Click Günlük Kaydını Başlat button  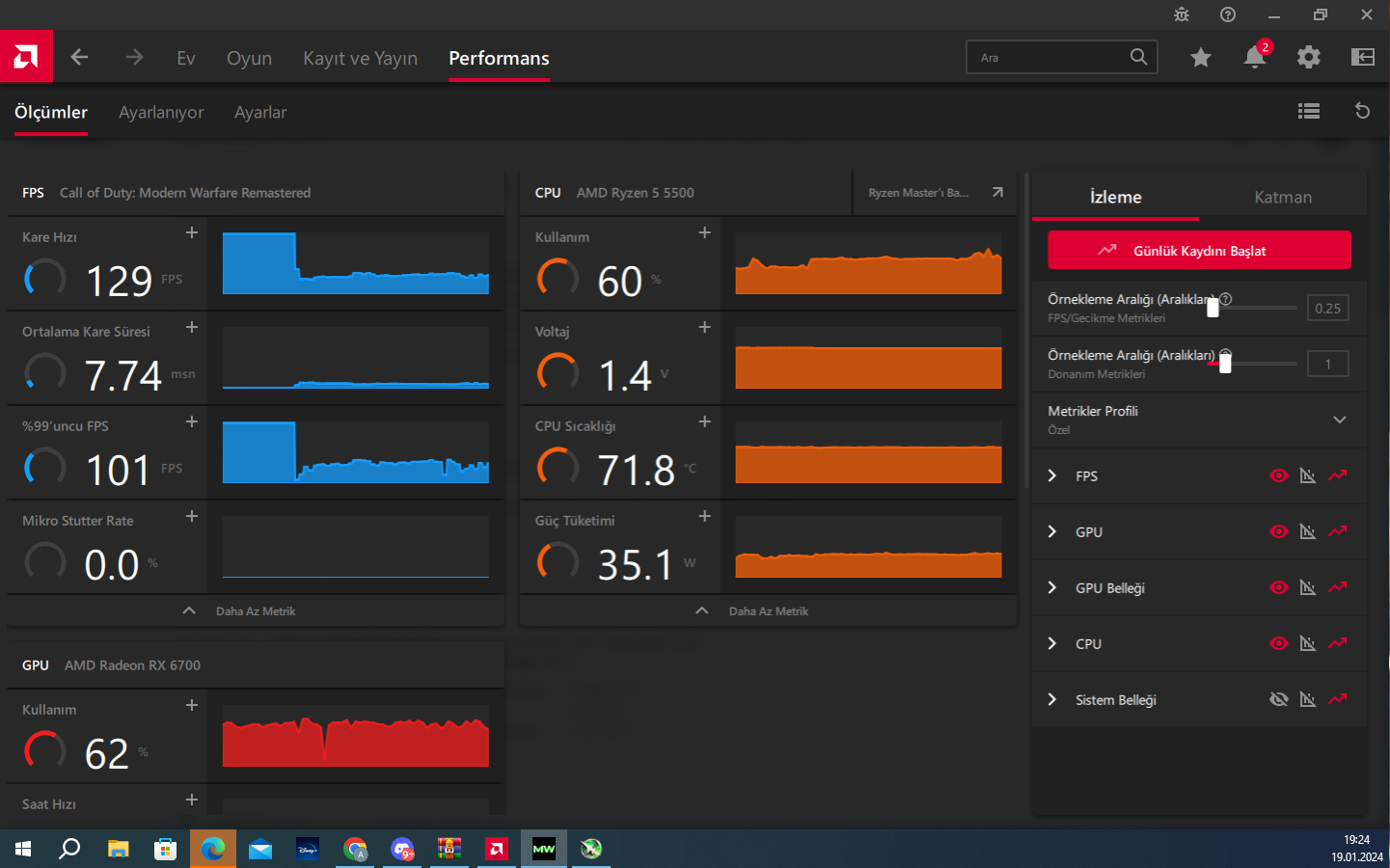click(1199, 251)
